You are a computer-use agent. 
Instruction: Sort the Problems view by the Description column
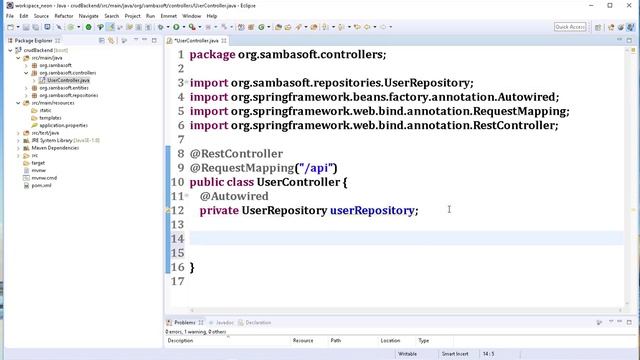(x=228, y=340)
